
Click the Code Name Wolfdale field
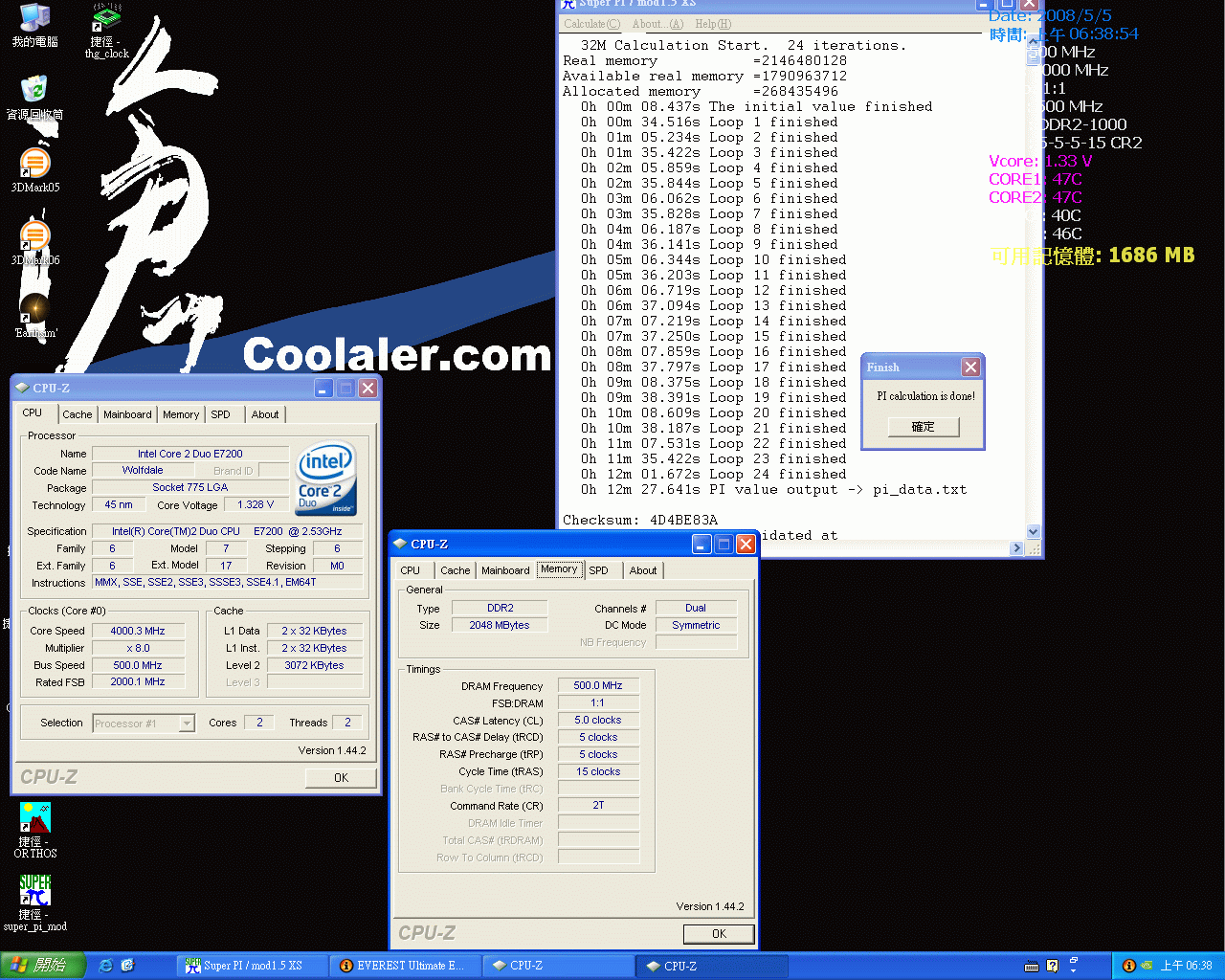point(143,470)
